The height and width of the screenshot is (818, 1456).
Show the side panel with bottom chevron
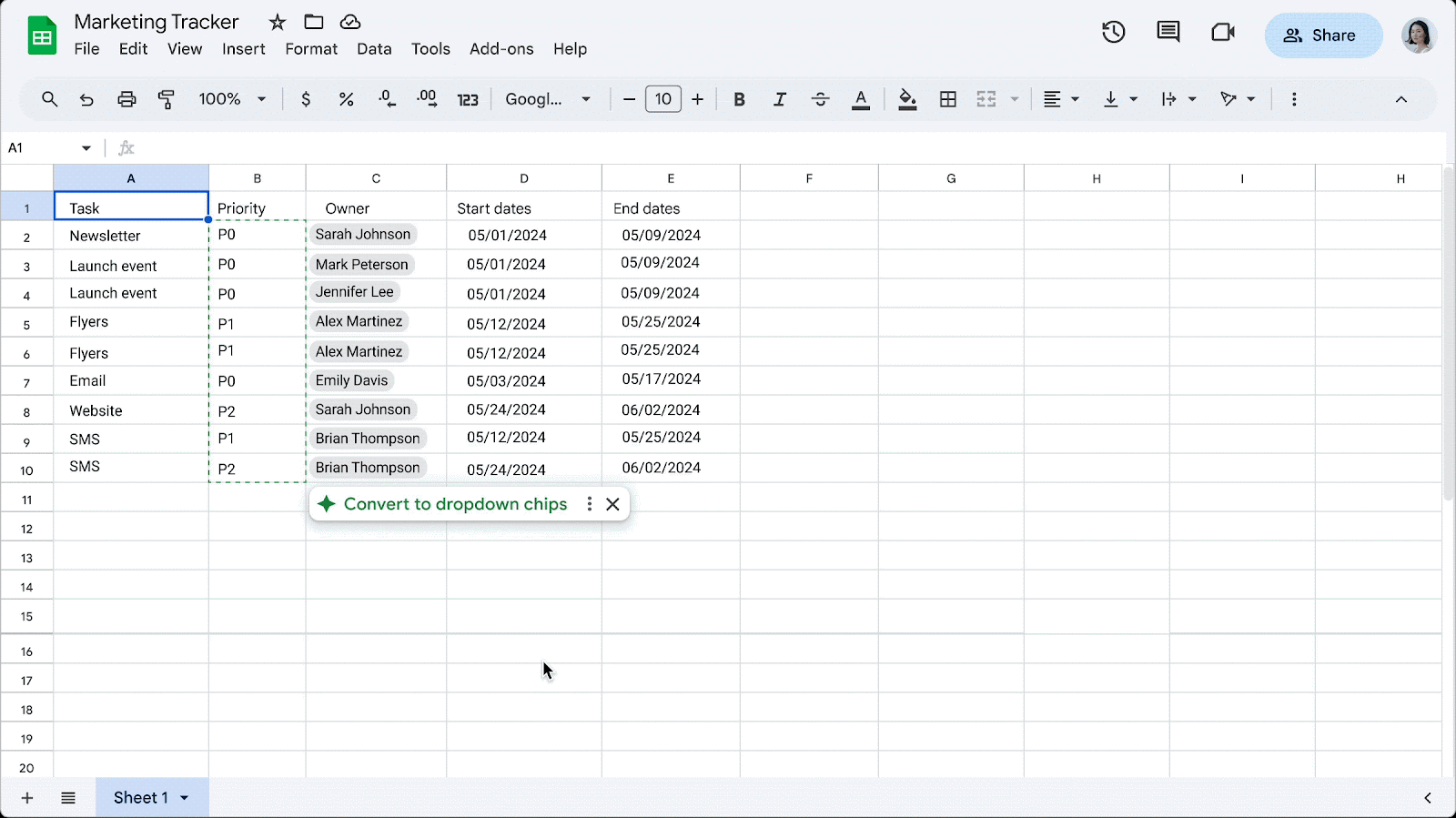click(x=1428, y=798)
